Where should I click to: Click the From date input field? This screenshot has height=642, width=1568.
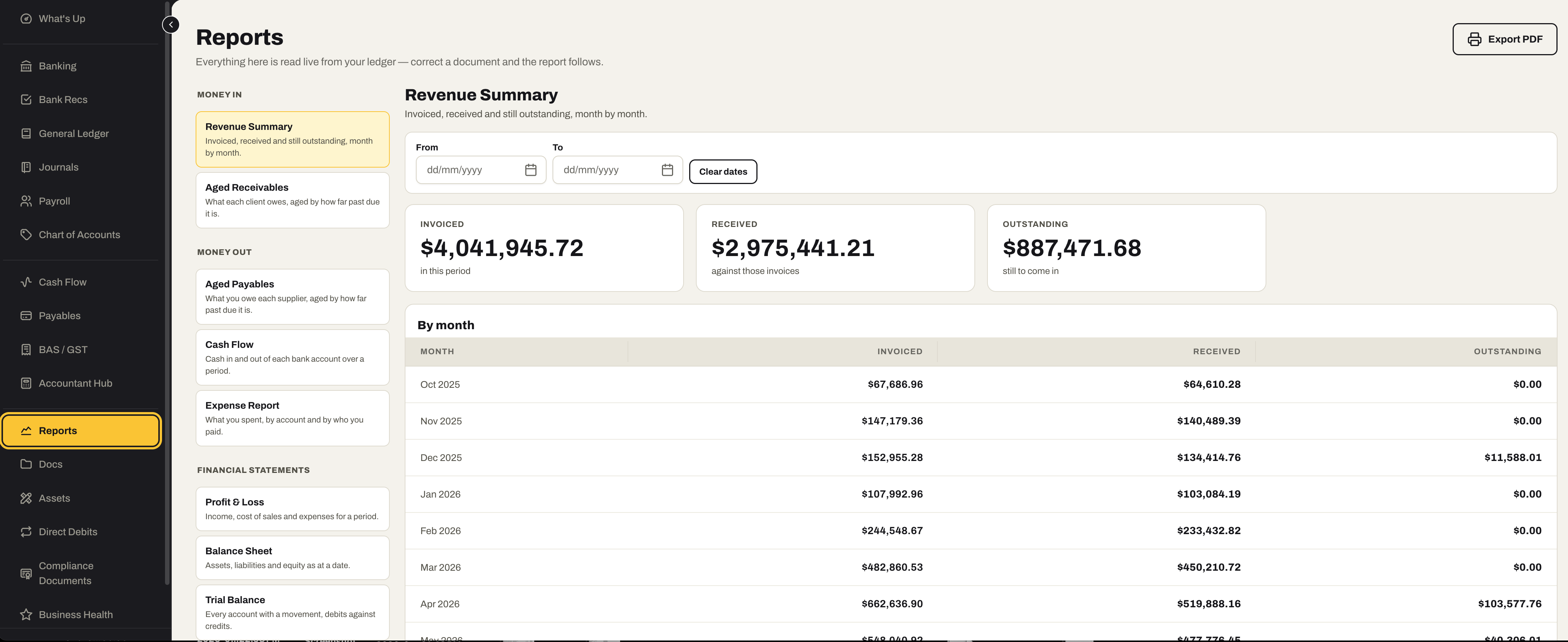pyautogui.click(x=481, y=170)
